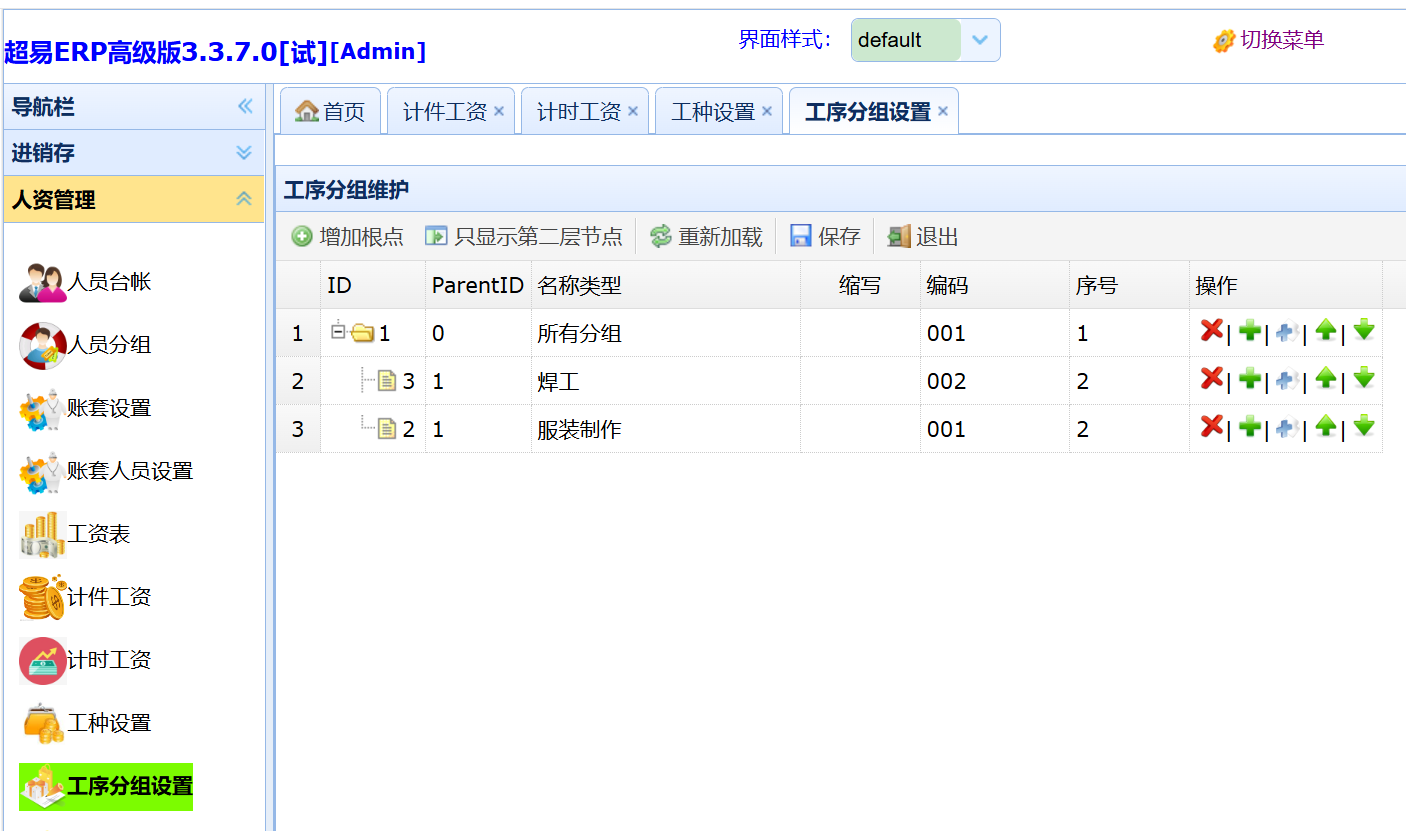
Task: Click the 切换菜单 gear link
Action: click(x=1269, y=40)
